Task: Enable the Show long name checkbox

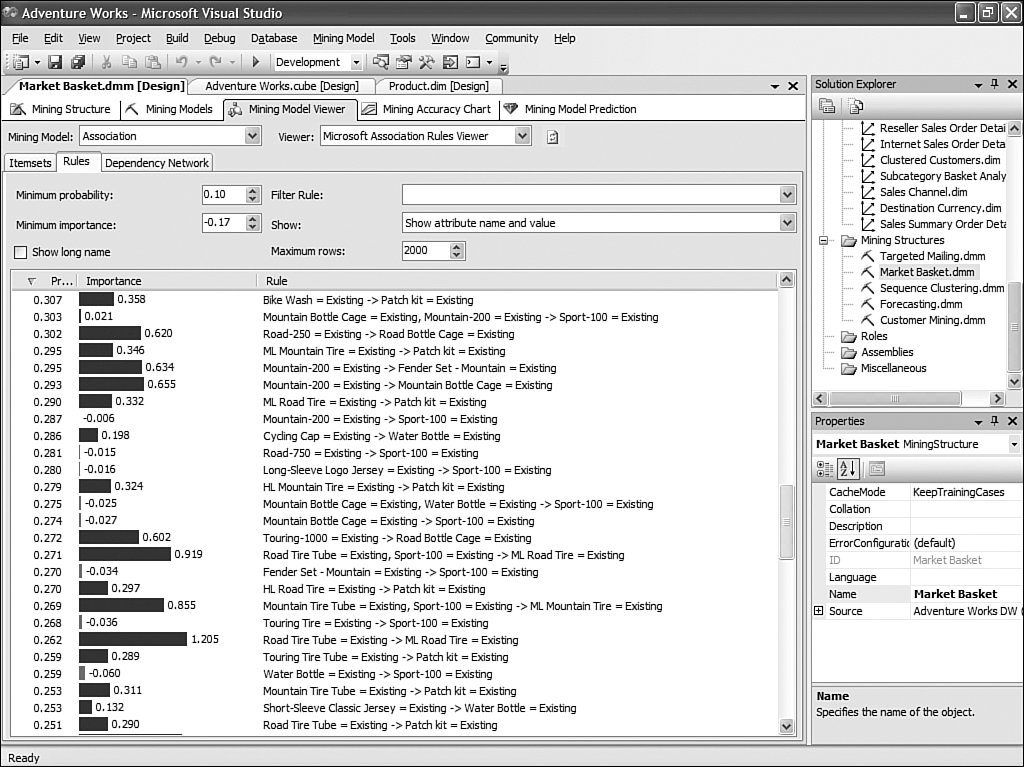Action: click(x=21, y=252)
